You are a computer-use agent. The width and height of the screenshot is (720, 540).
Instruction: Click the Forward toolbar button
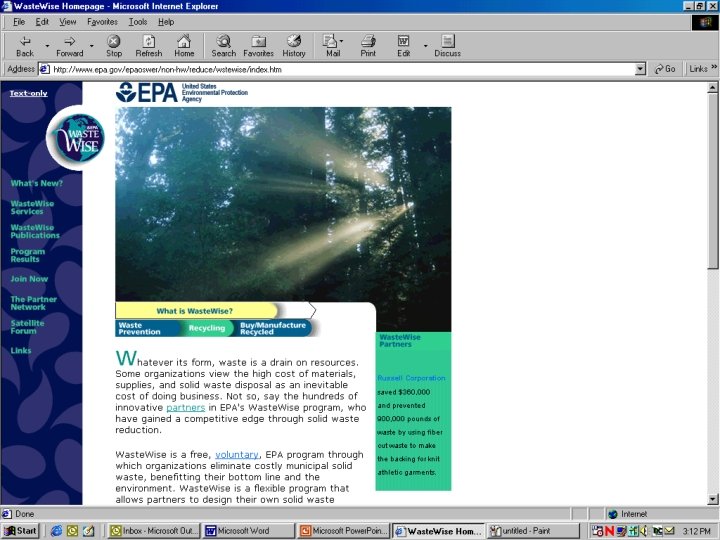(69, 46)
